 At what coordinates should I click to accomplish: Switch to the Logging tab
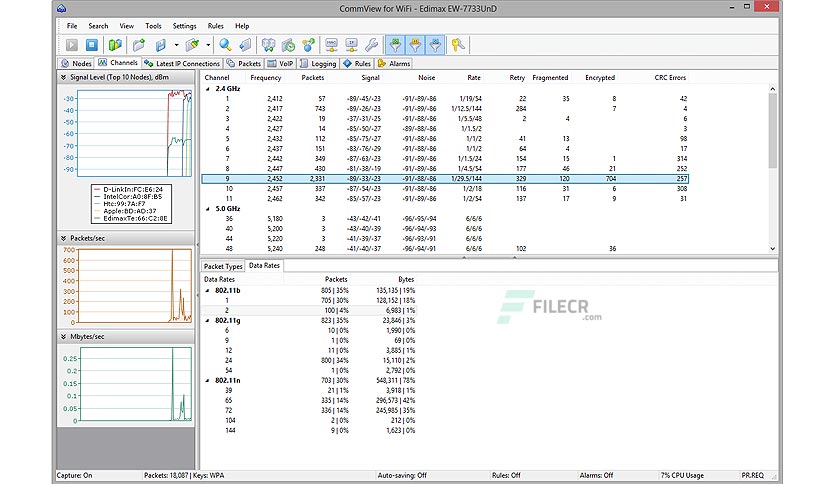coord(318,63)
